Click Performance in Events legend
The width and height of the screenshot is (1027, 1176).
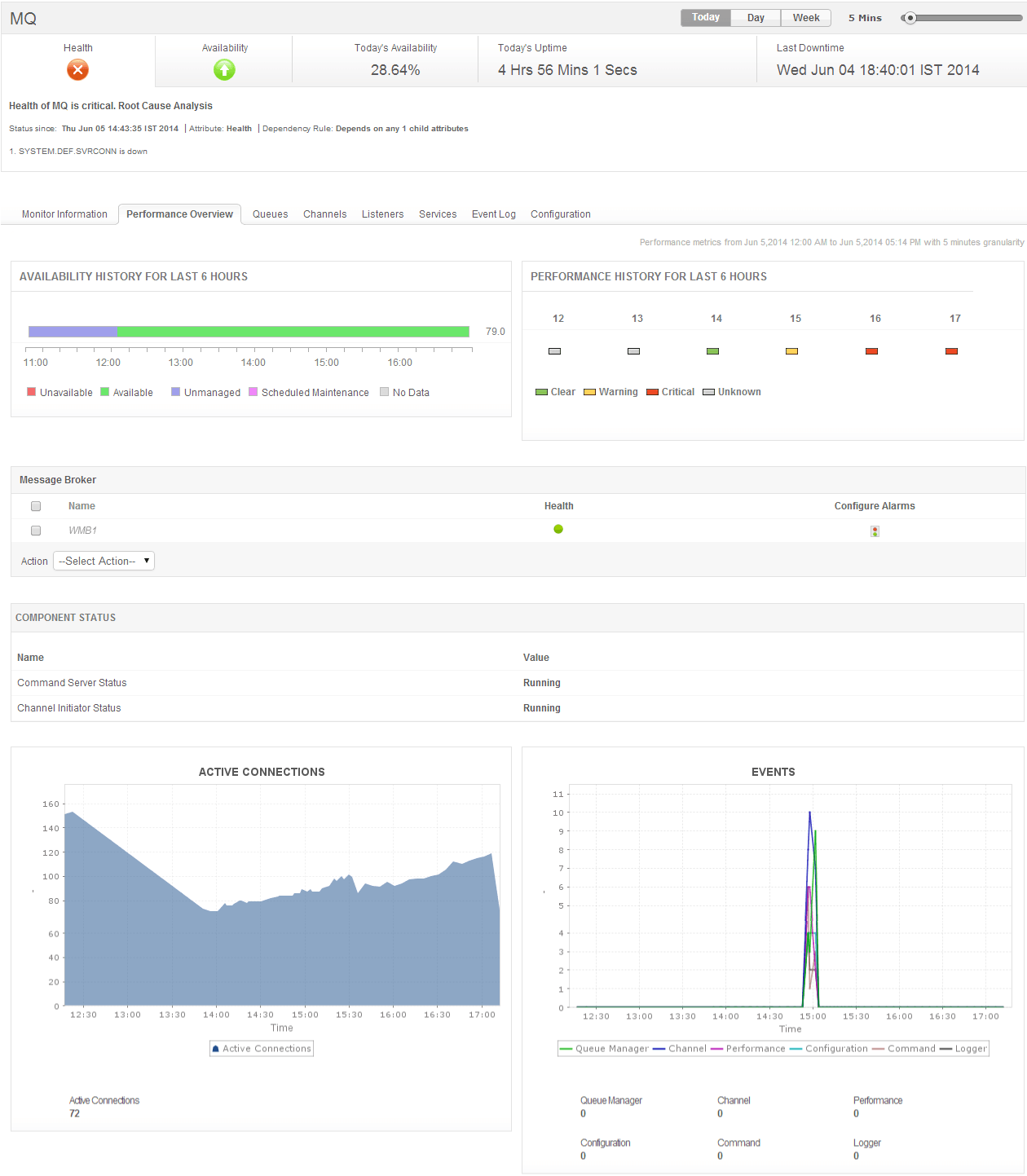pyautogui.click(x=748, y=1049)
